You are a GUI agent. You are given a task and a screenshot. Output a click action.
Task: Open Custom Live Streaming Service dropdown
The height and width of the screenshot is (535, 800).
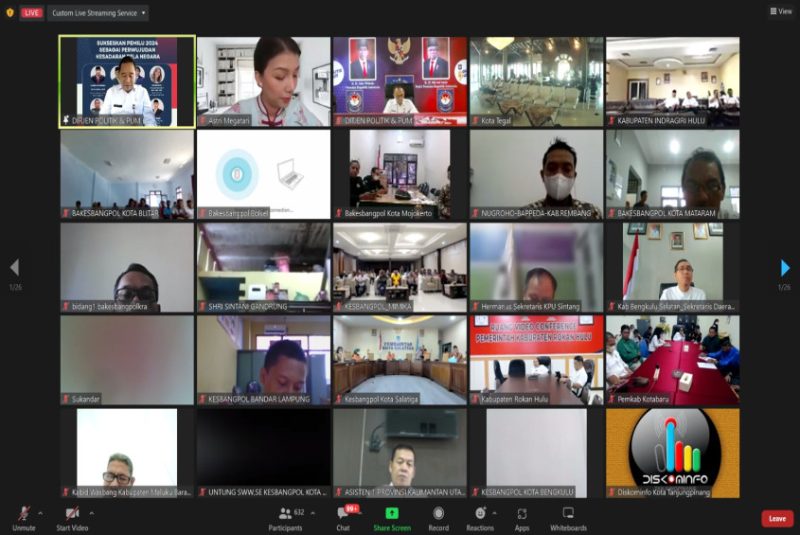(x=98, y=13)
